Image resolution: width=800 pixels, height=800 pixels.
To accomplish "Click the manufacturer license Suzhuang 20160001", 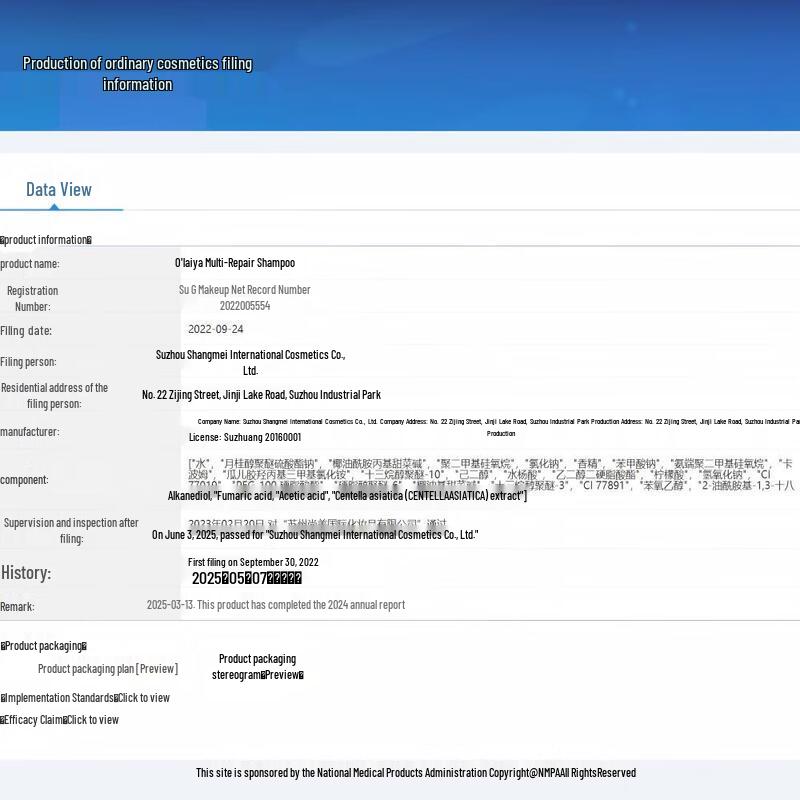I will pyautogui.click(x=245, y=437).
